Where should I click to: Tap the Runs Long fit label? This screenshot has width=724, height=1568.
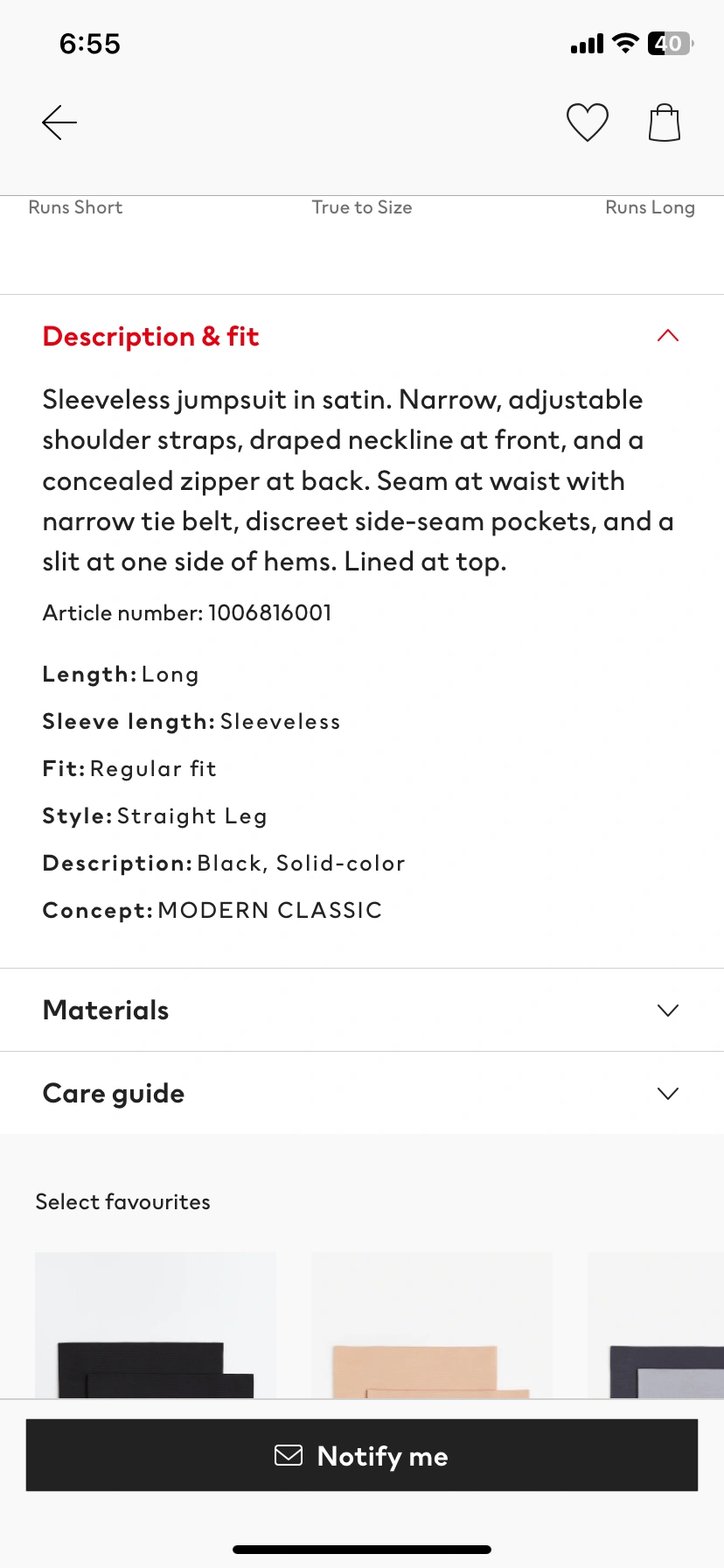pos(650,207)
